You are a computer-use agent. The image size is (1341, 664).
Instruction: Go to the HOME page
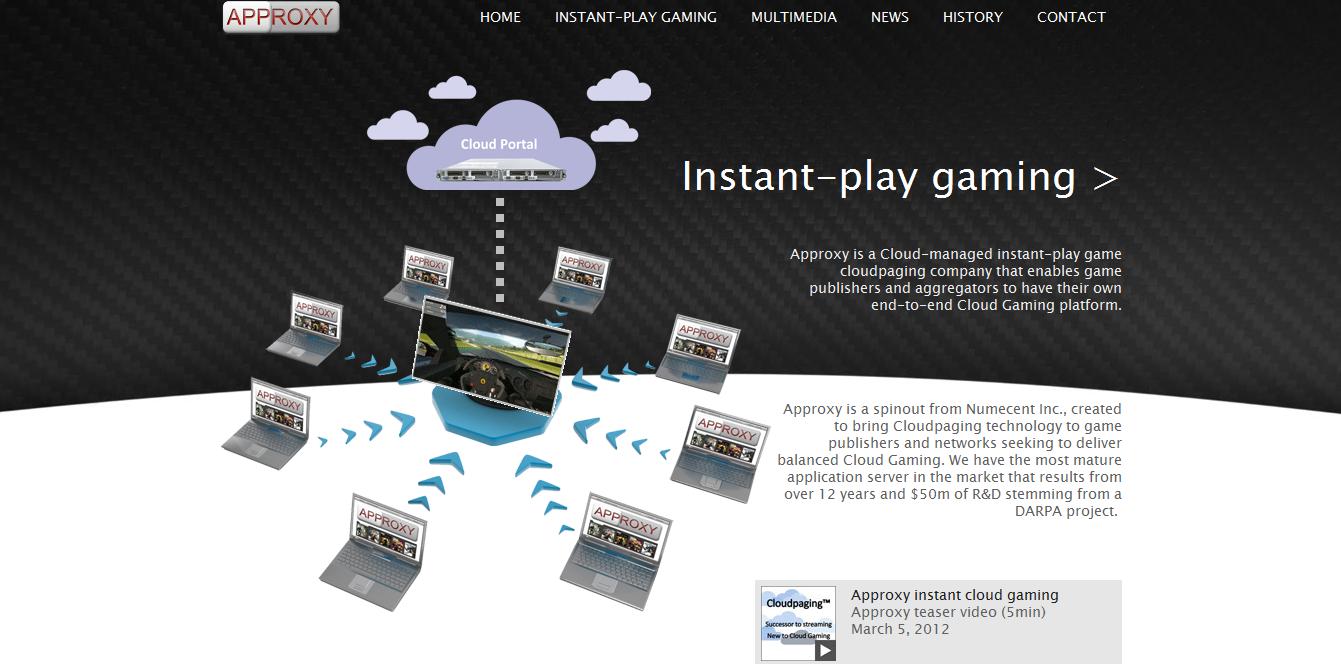click(x=500, y=17)
